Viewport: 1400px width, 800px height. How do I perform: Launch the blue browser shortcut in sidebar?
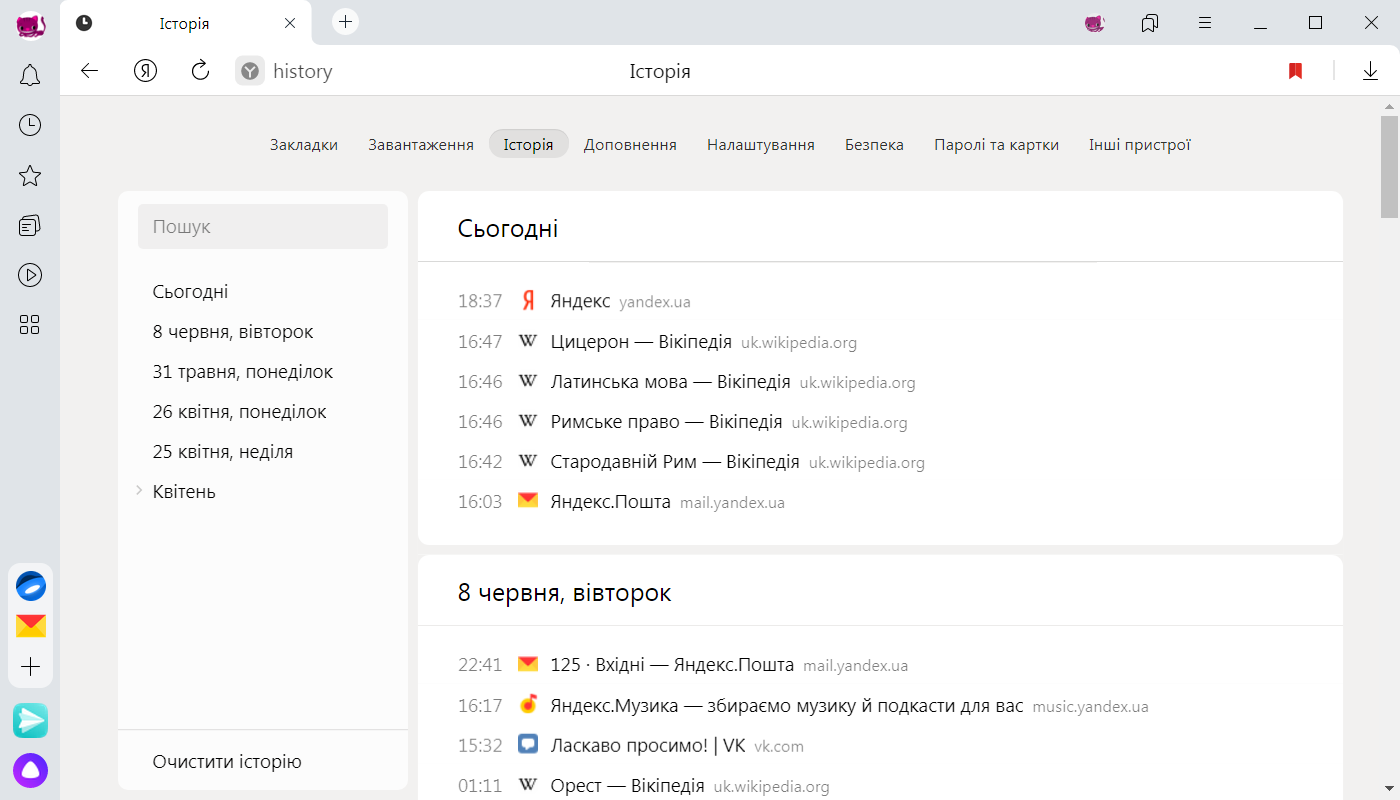point(31,585)
